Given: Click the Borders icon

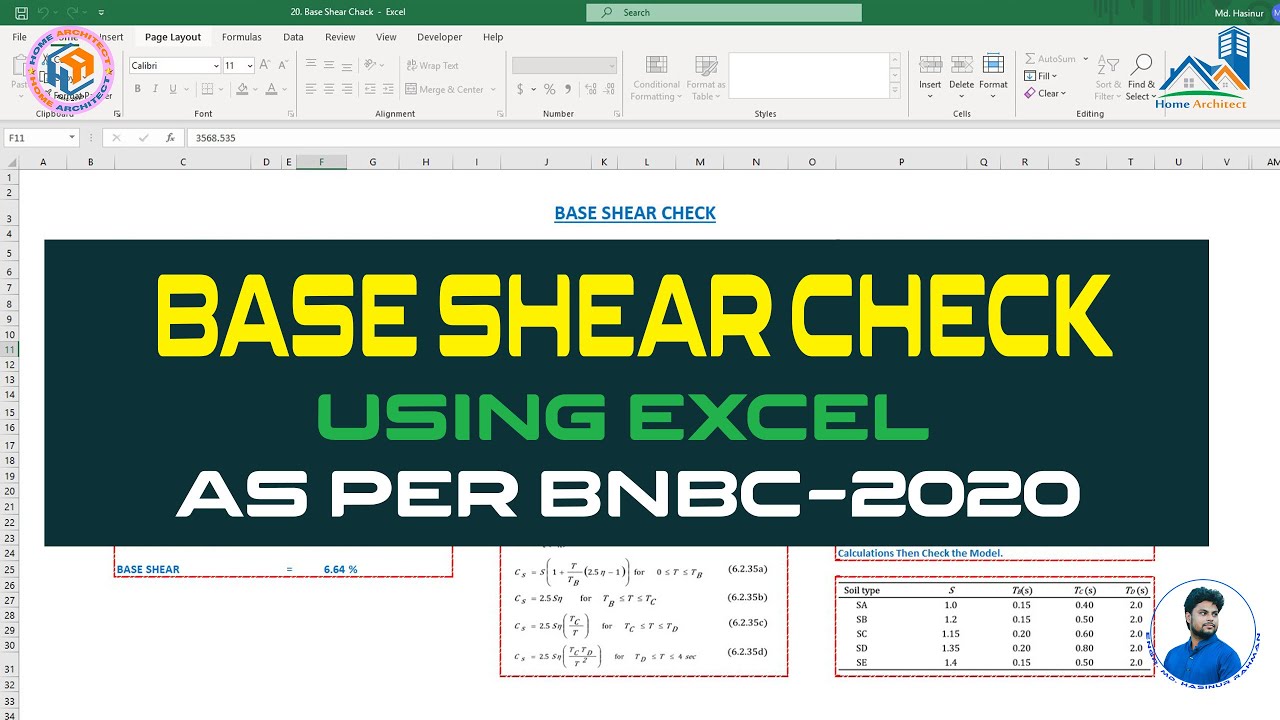Looking at the screenshot, I should pos(209,89).
